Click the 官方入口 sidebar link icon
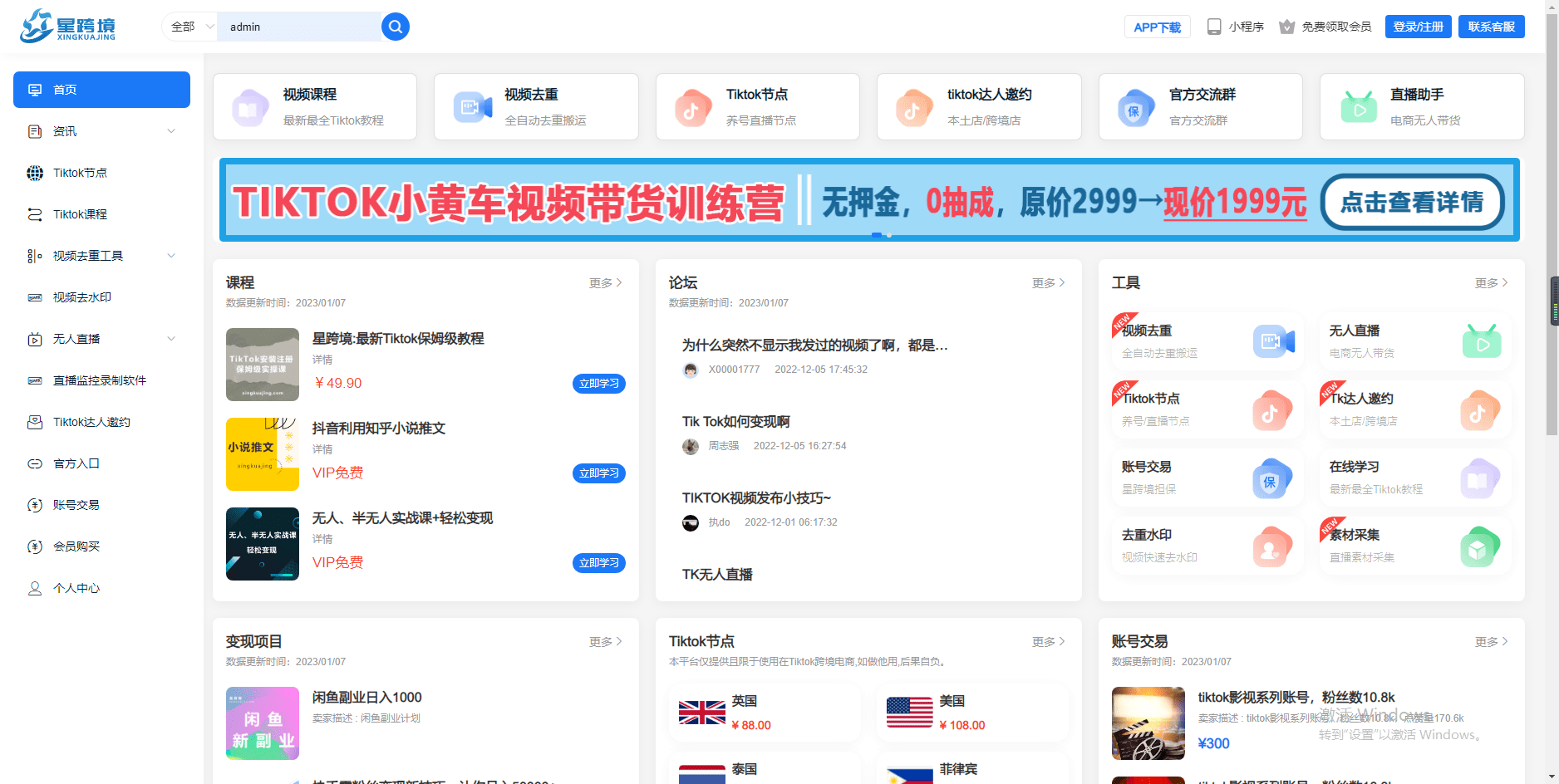 pos(35,463)
